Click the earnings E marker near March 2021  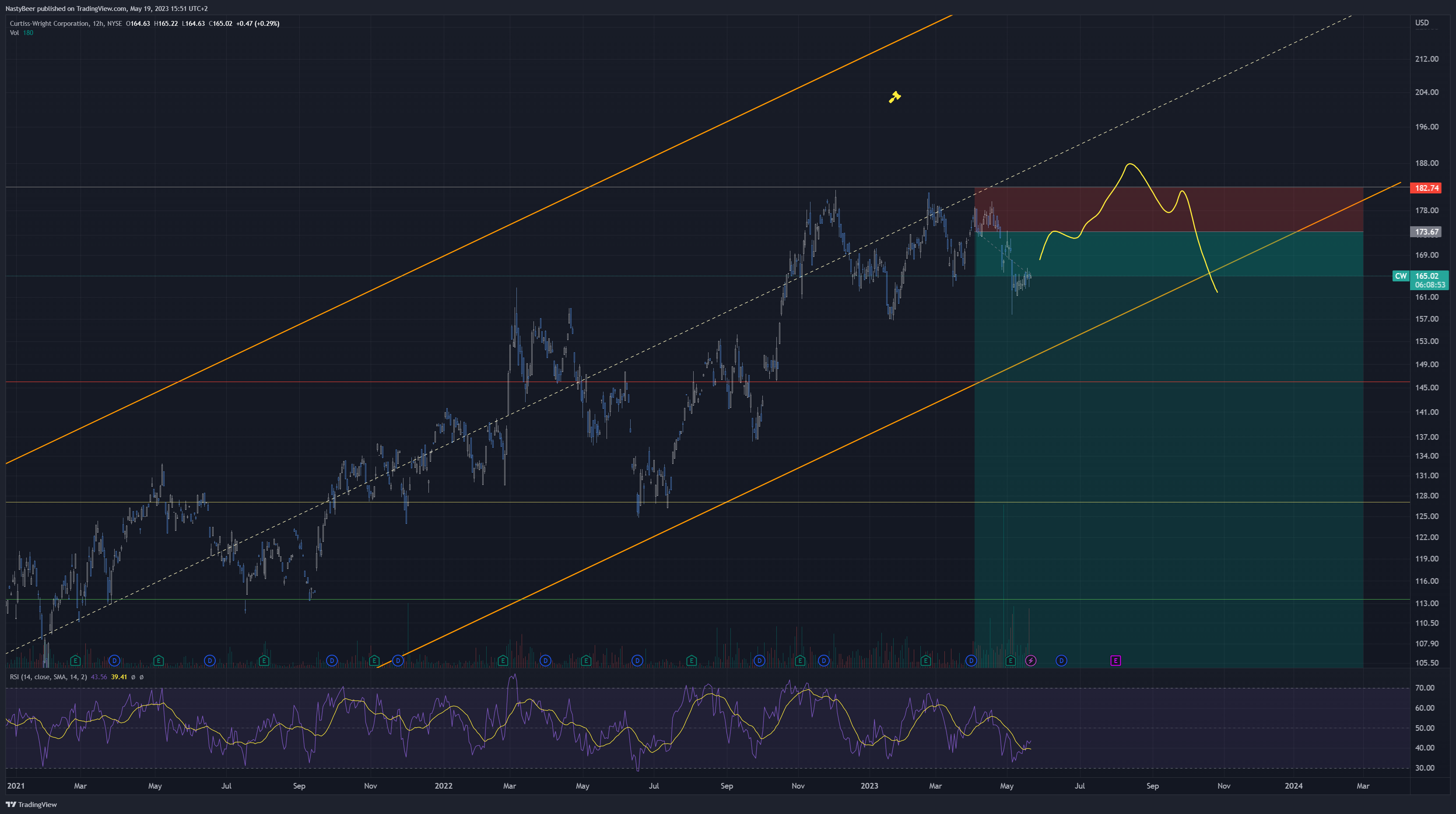tap(75, 660)
